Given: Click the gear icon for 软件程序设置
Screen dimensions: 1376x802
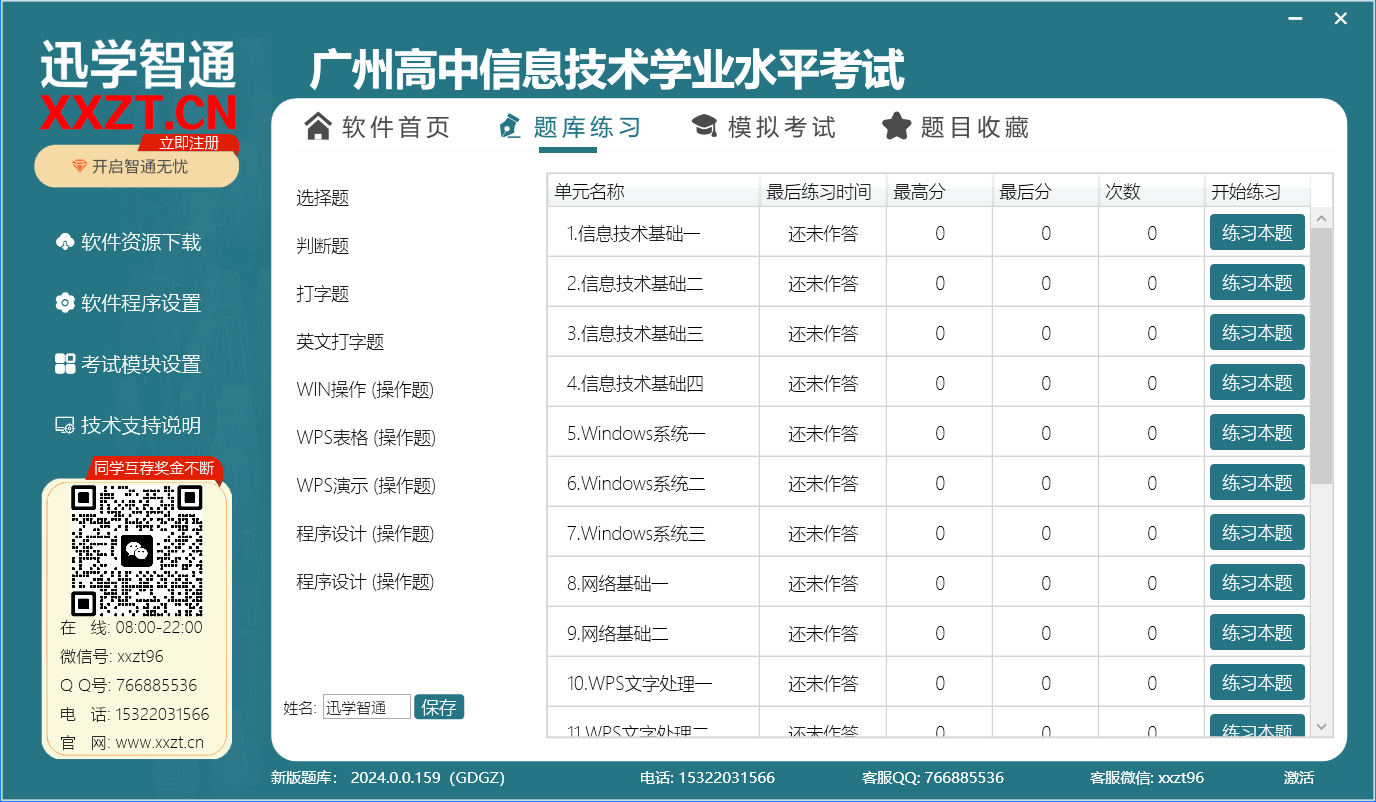Looking at the screenshot, I should 63,302.
